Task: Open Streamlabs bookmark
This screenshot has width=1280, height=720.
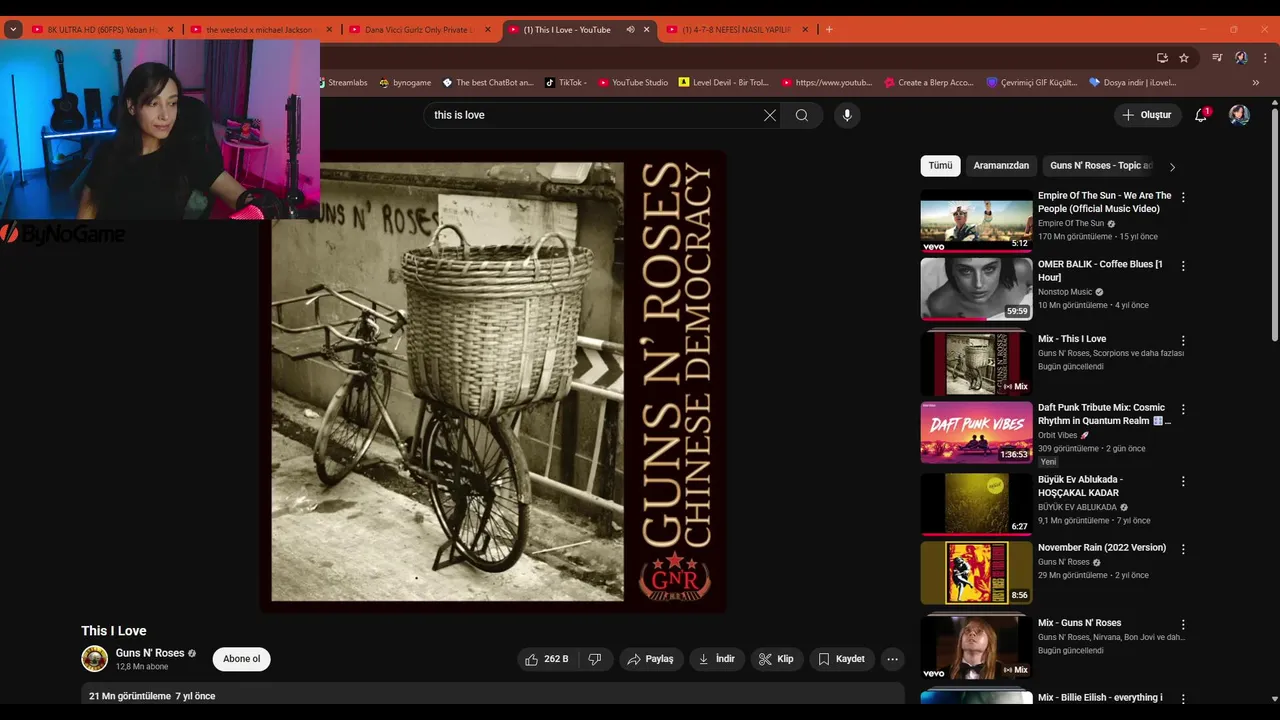Action: 341,82
